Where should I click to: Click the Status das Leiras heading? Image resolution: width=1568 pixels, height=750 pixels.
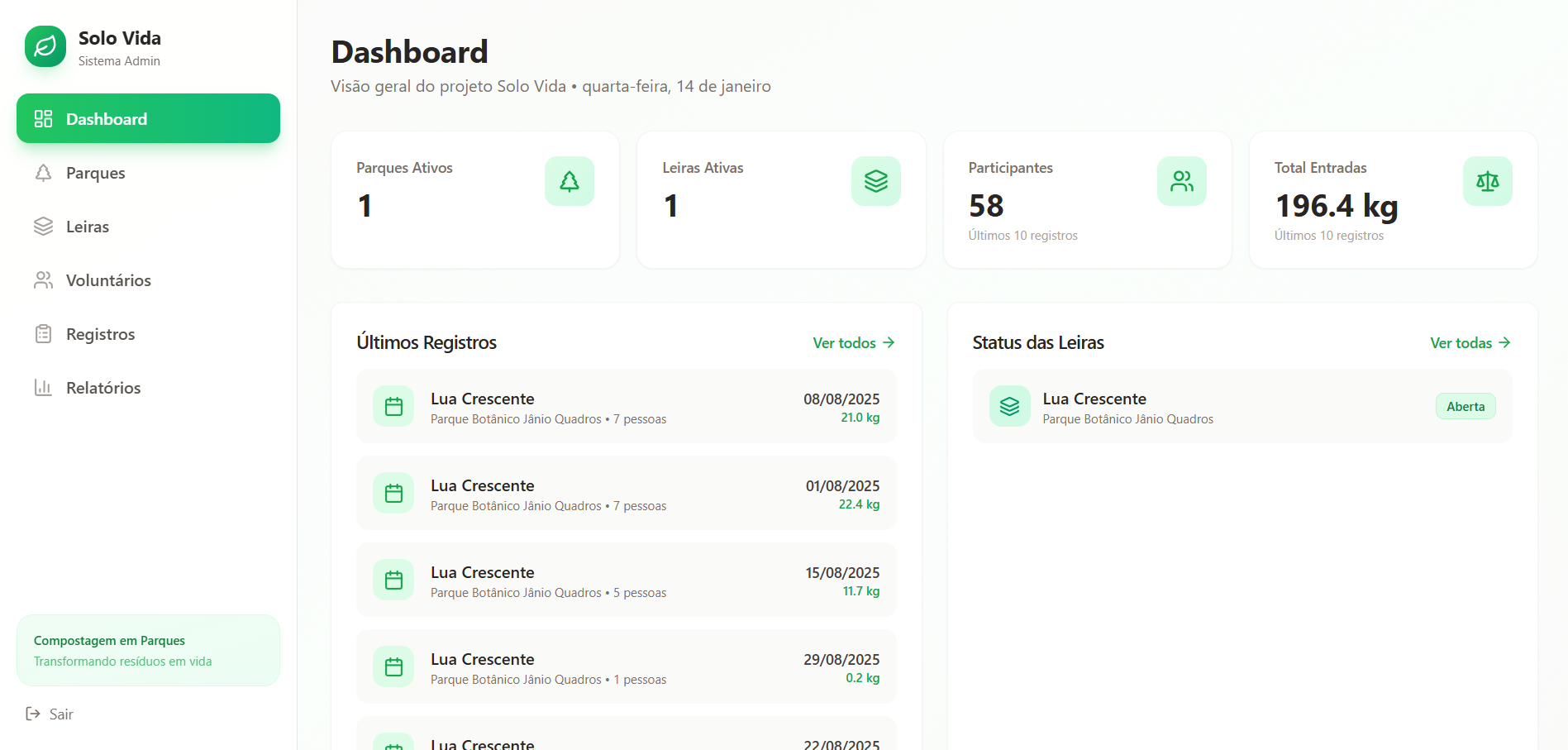pyautogui.click(x=1038, y=342)
